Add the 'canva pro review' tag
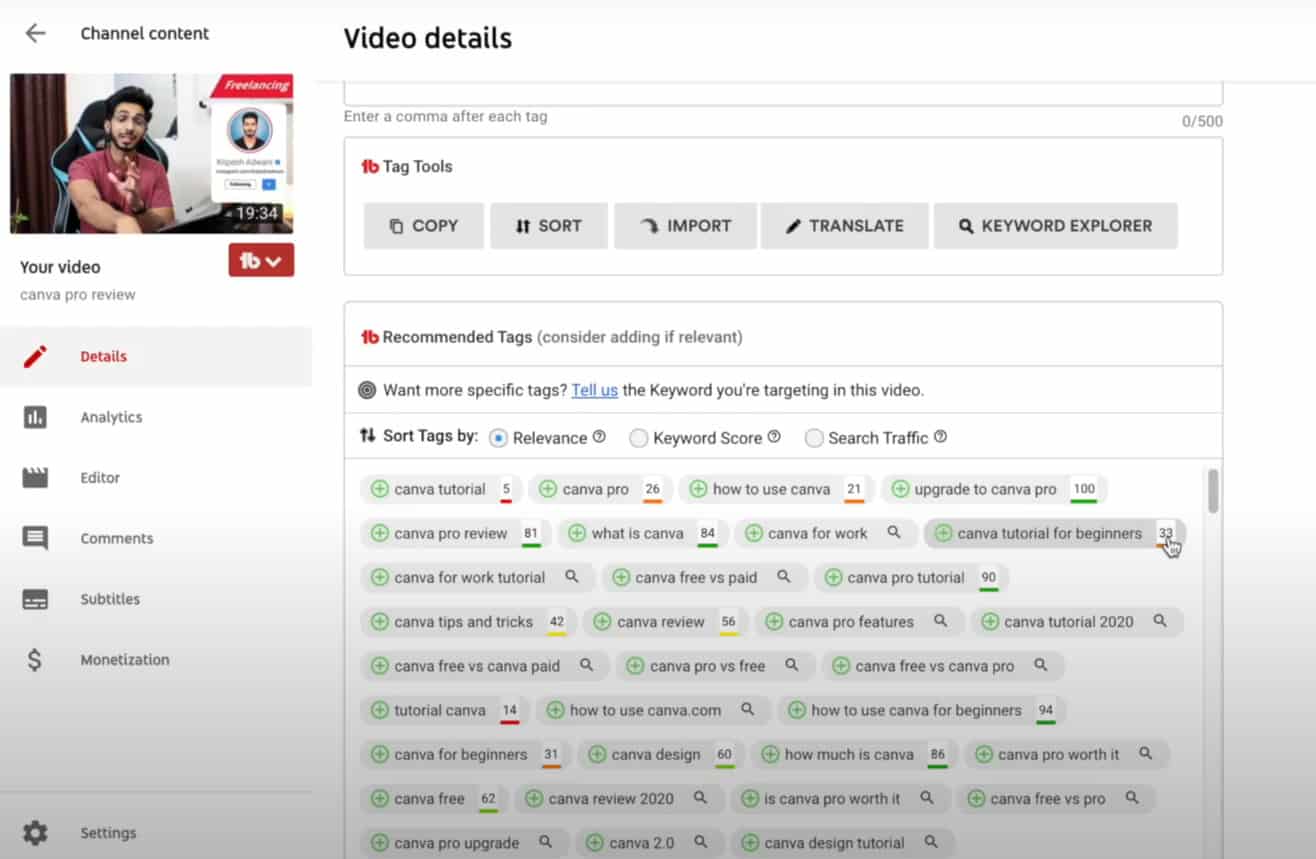This screenshot has height=859, width=1316. point(380,533)
